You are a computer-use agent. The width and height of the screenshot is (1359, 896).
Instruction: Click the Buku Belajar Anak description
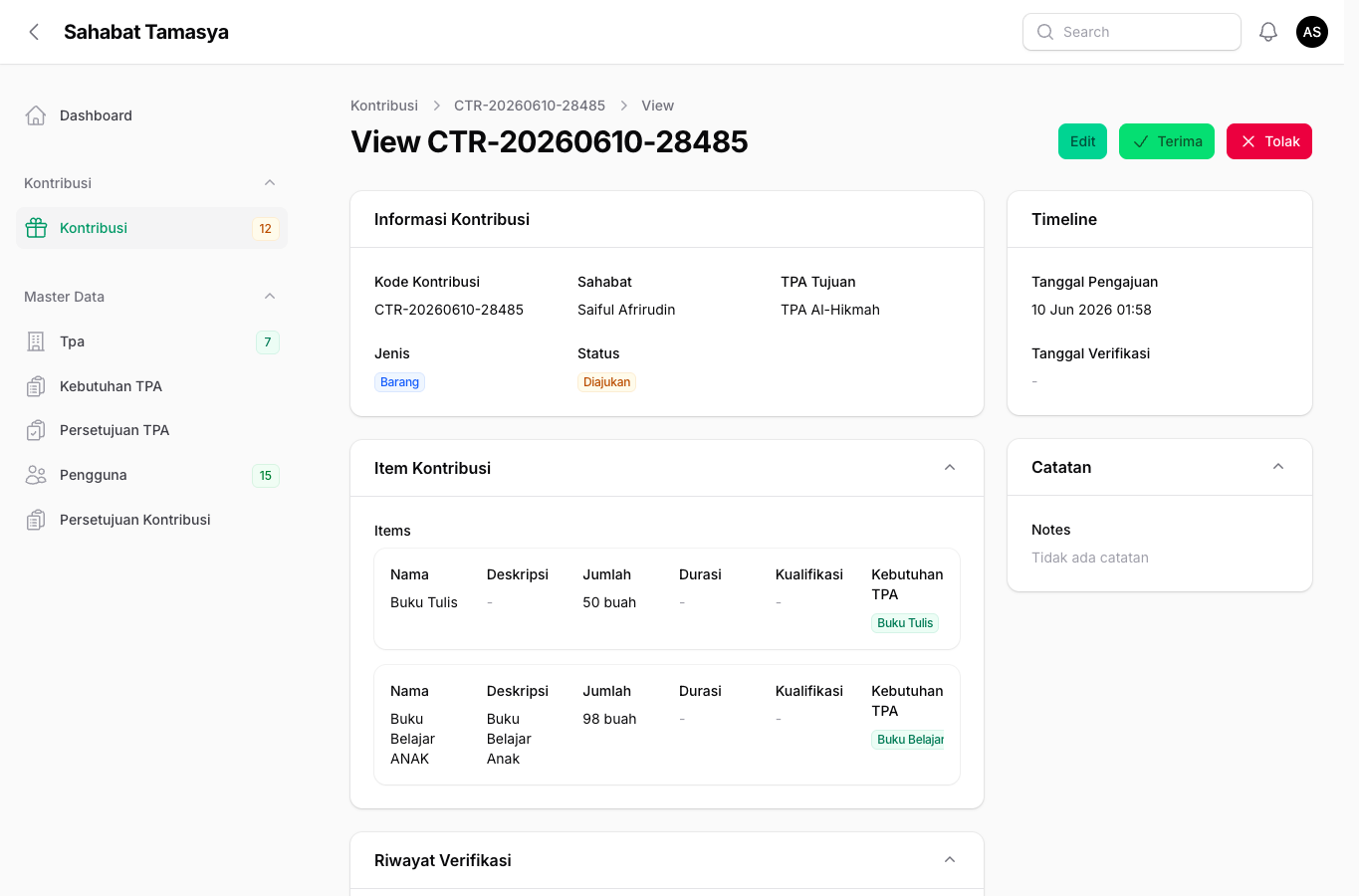coord(509,739)
